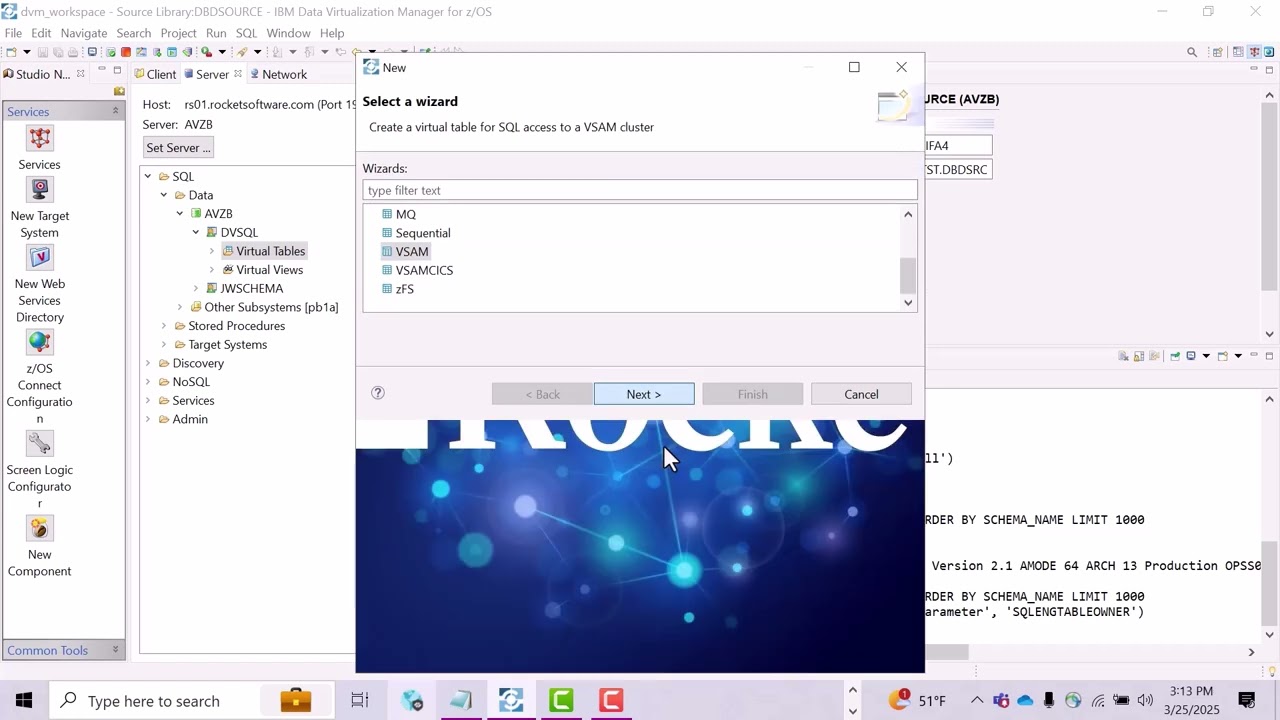This screenshot has height=720, width=1280.
Task: Select Other Subsystems [pb1a] tree item
Action: 264,307
